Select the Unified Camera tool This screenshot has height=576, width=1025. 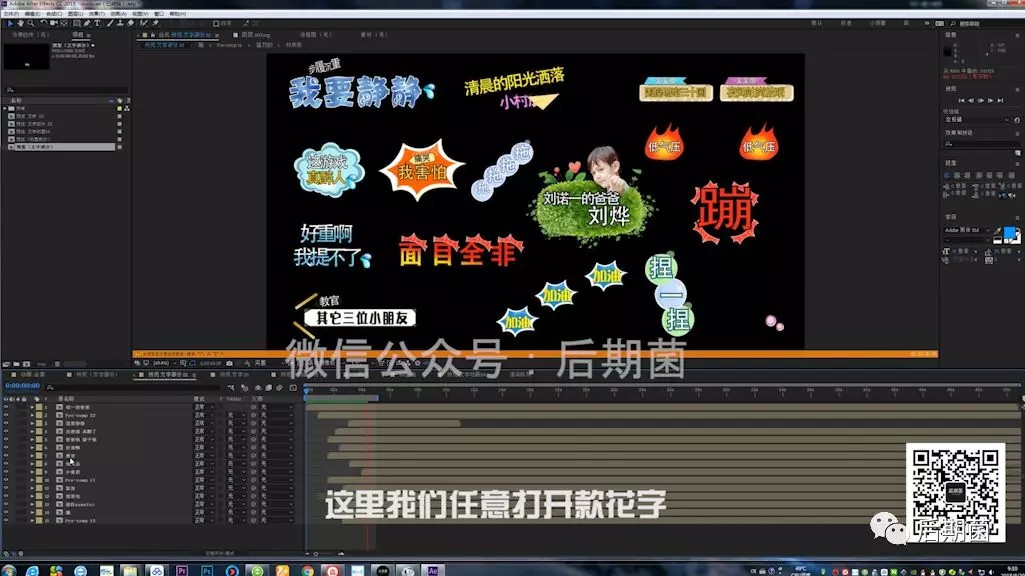click(x=54, y=23)
